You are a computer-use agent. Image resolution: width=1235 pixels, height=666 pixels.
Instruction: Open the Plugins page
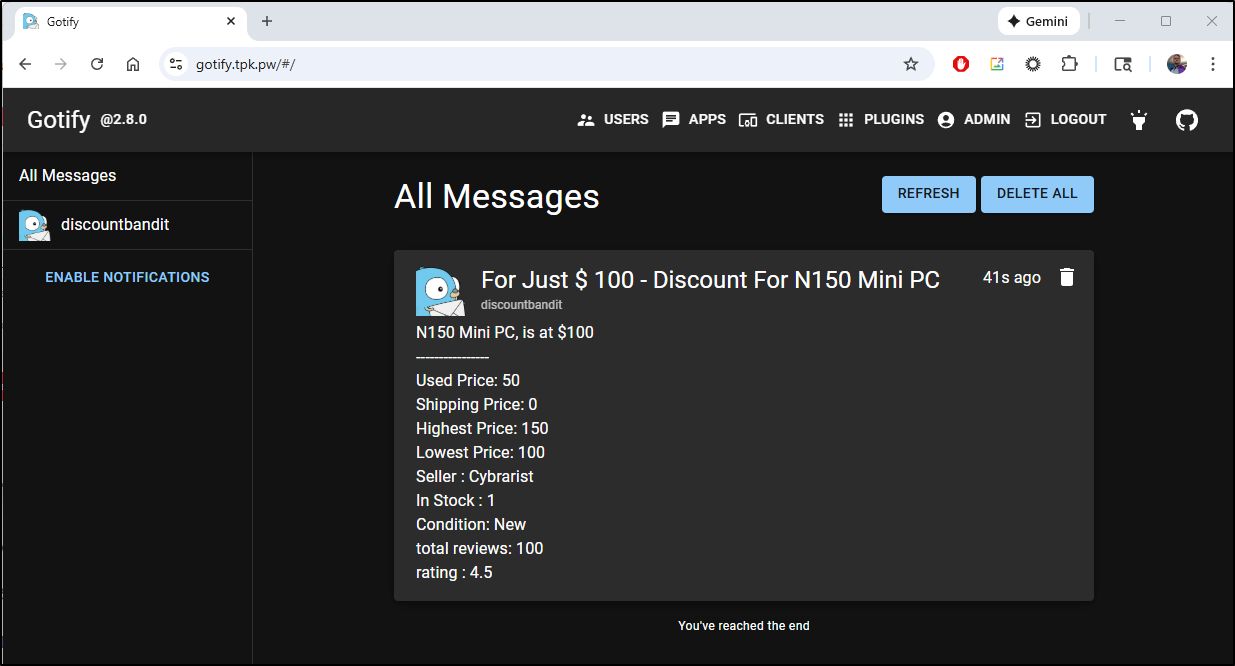880,120
